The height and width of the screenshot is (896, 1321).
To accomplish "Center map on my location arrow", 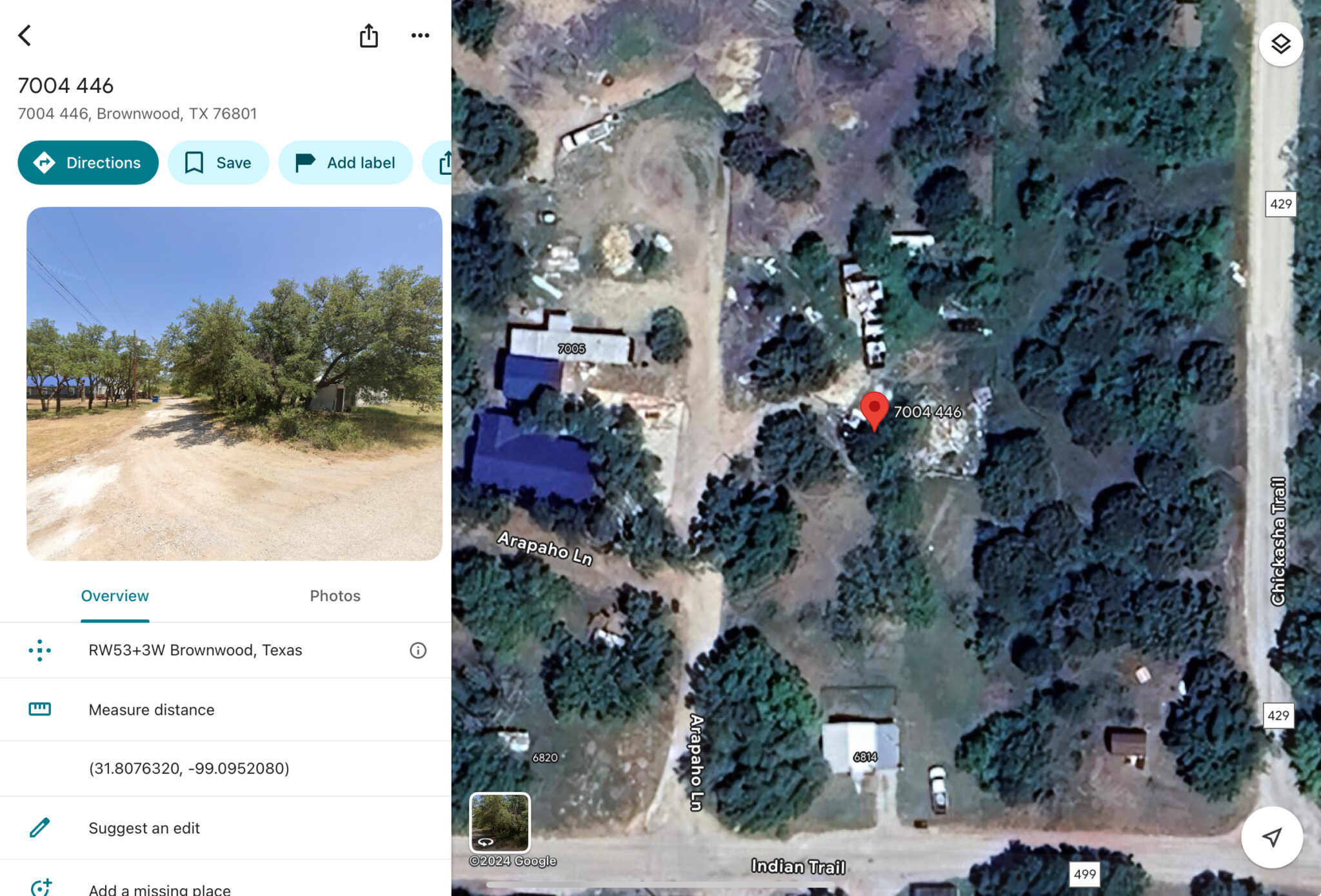I will [x=1271, y=837].
